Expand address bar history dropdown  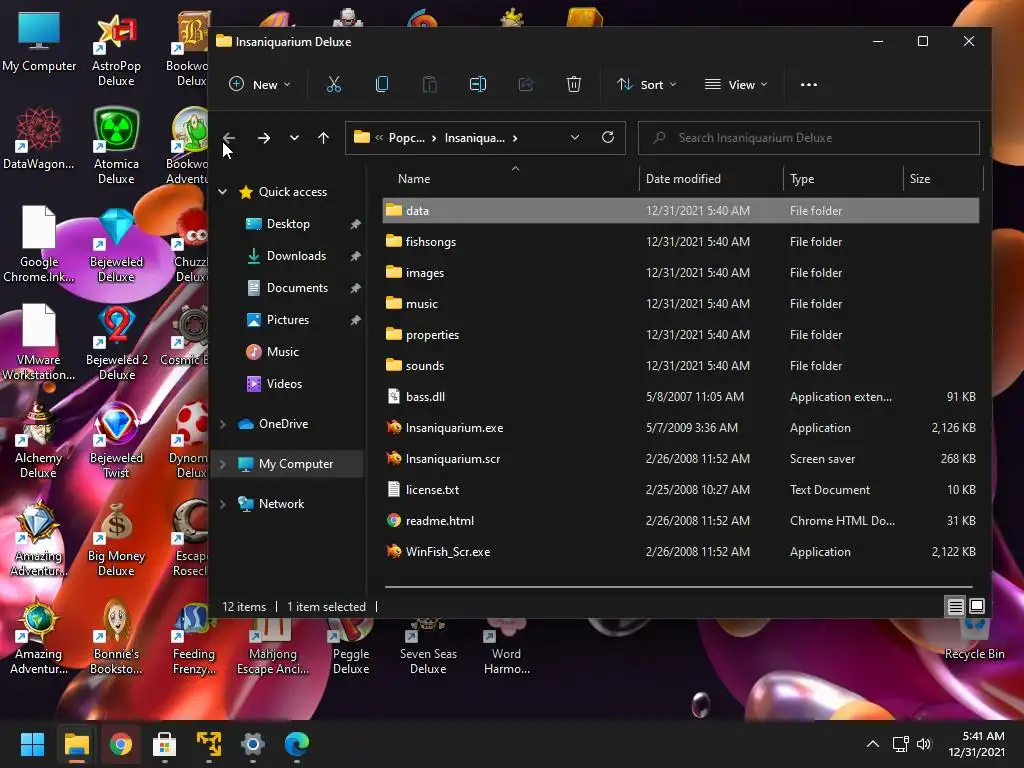pyautogui.click(x=575, y=137)
